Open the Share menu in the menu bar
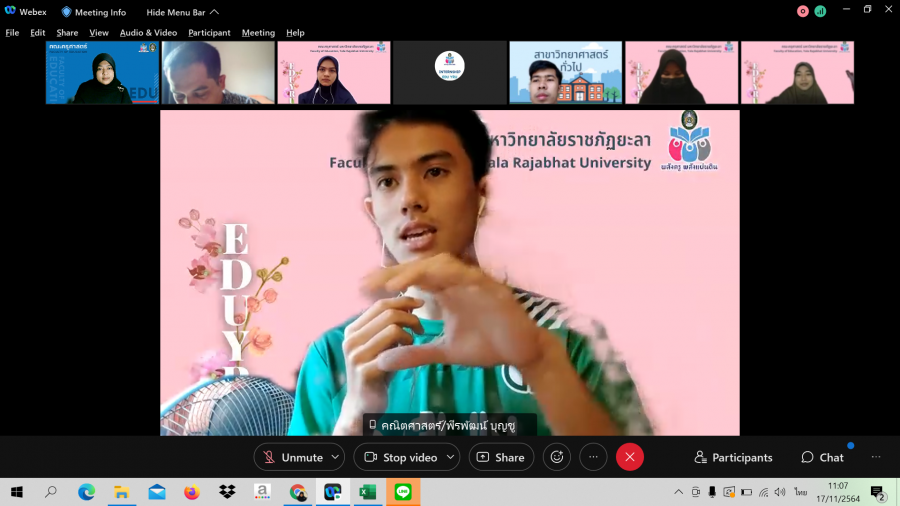Image resolution: width=900 pixels, height=506 pixels. pos(67,32)
